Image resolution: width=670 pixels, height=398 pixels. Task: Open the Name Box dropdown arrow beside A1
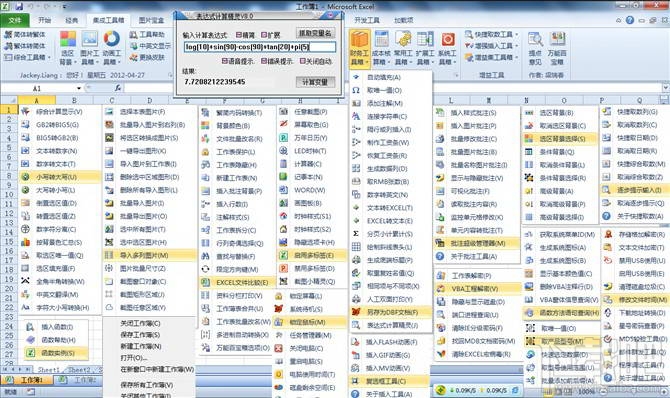coord(79,88)
